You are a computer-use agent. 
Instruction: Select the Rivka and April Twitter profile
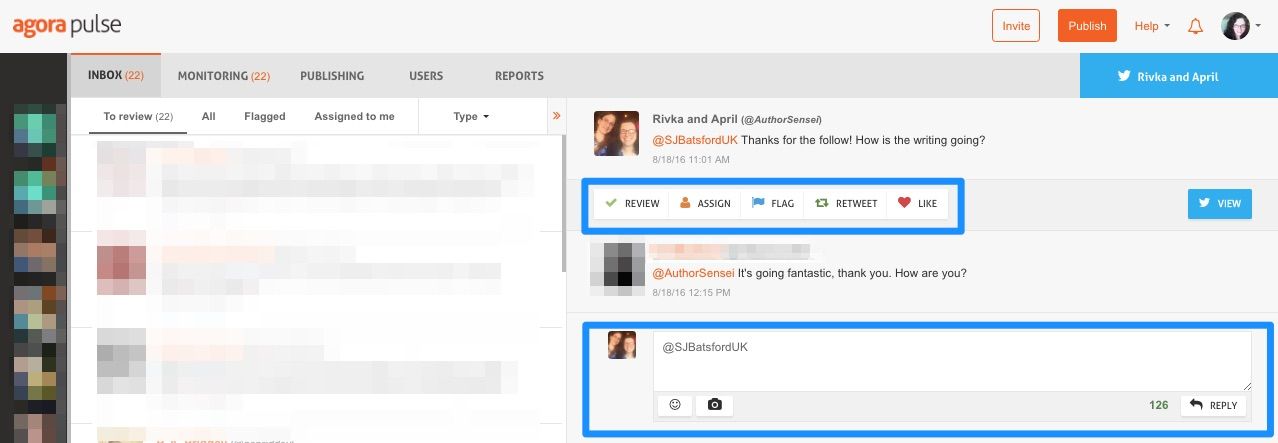coord(1179,76)
